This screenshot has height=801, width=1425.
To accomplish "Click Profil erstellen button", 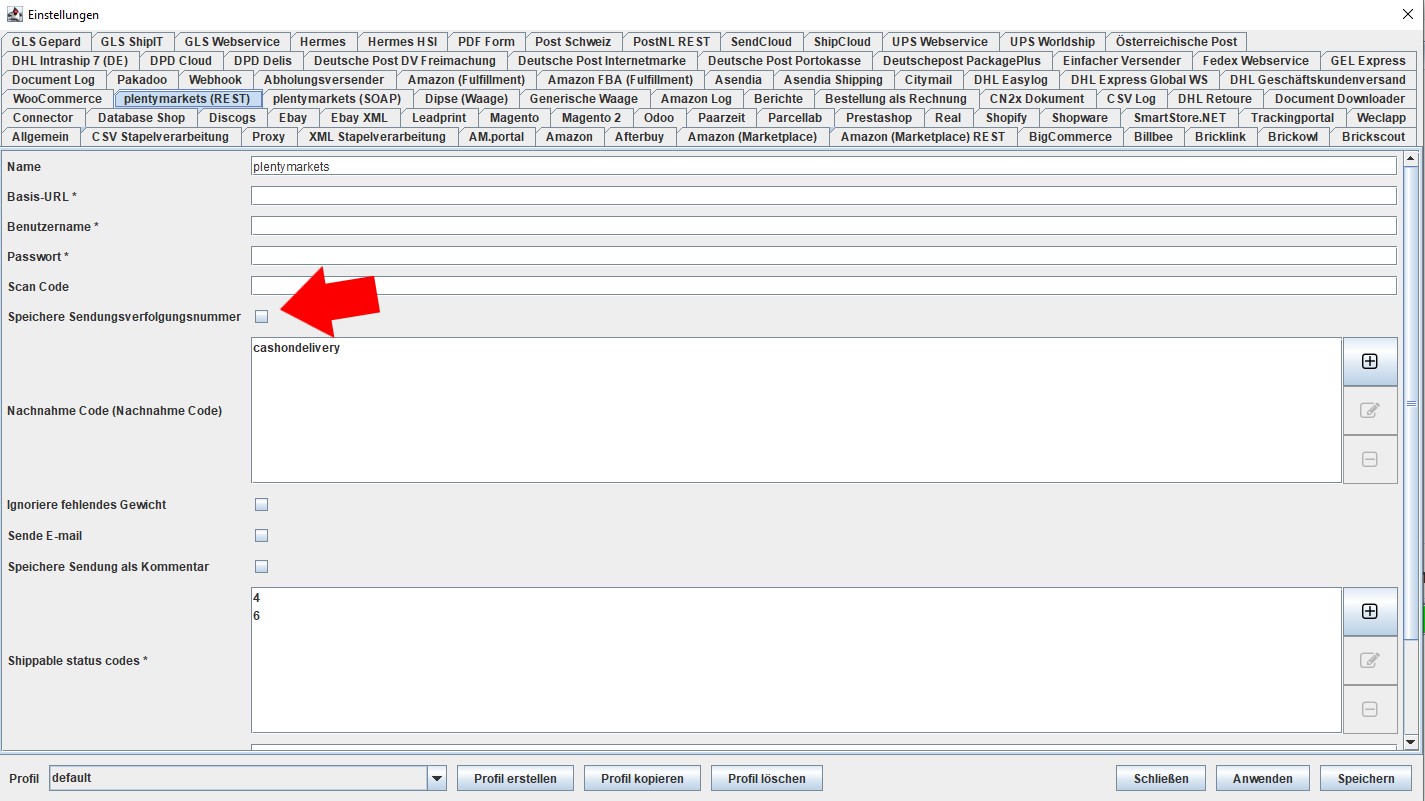I will pyautogui.click(x=515, y=778).
